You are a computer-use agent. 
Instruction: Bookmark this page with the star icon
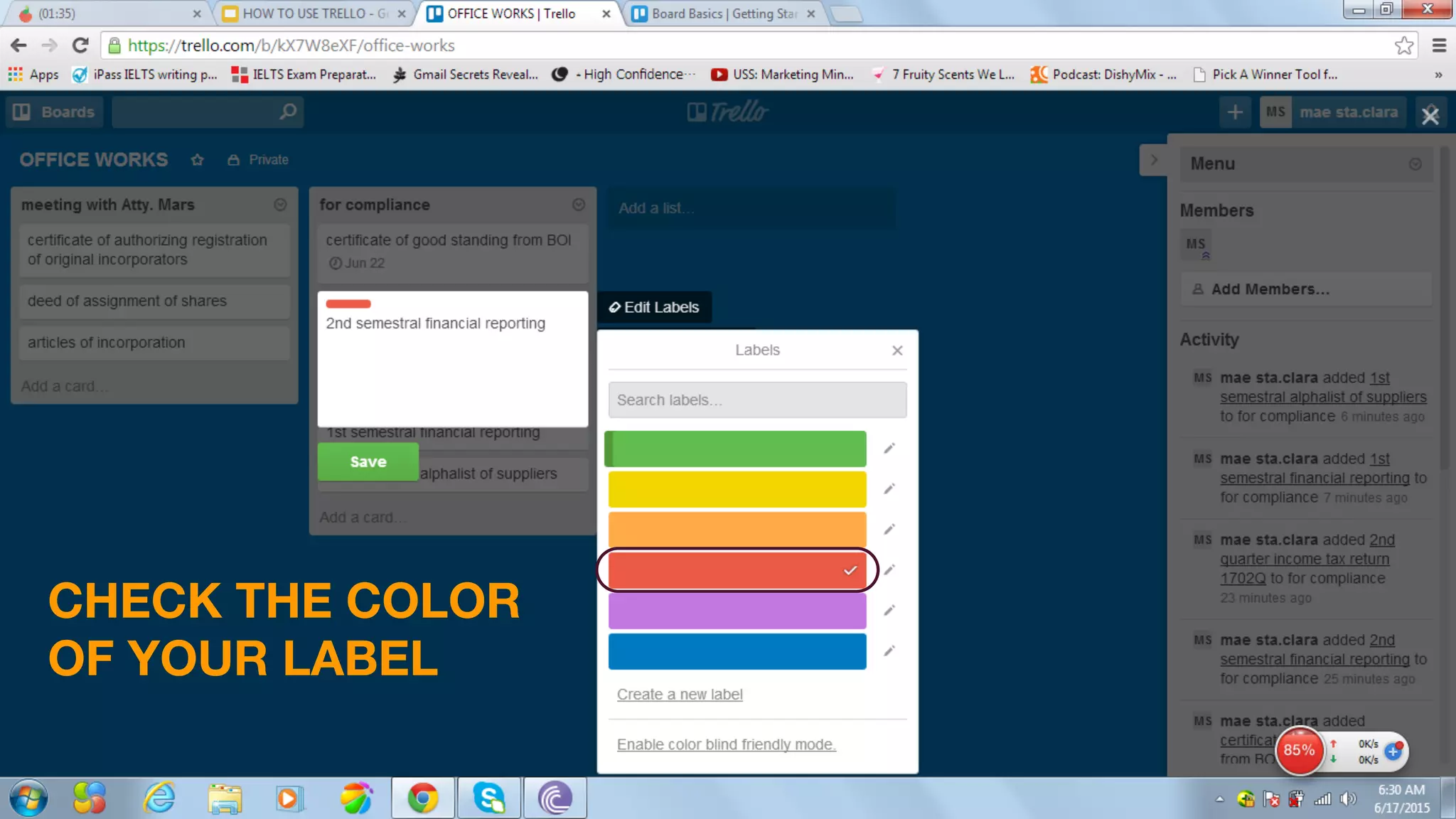[1403, 45]
